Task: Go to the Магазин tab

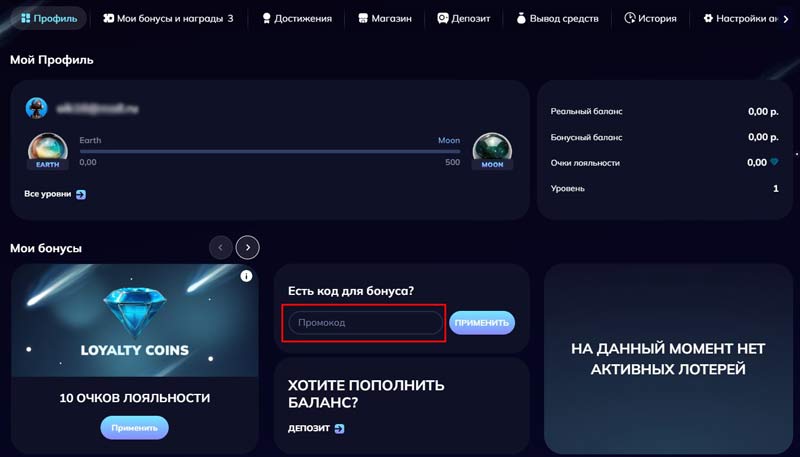Action: pos(385,18)
